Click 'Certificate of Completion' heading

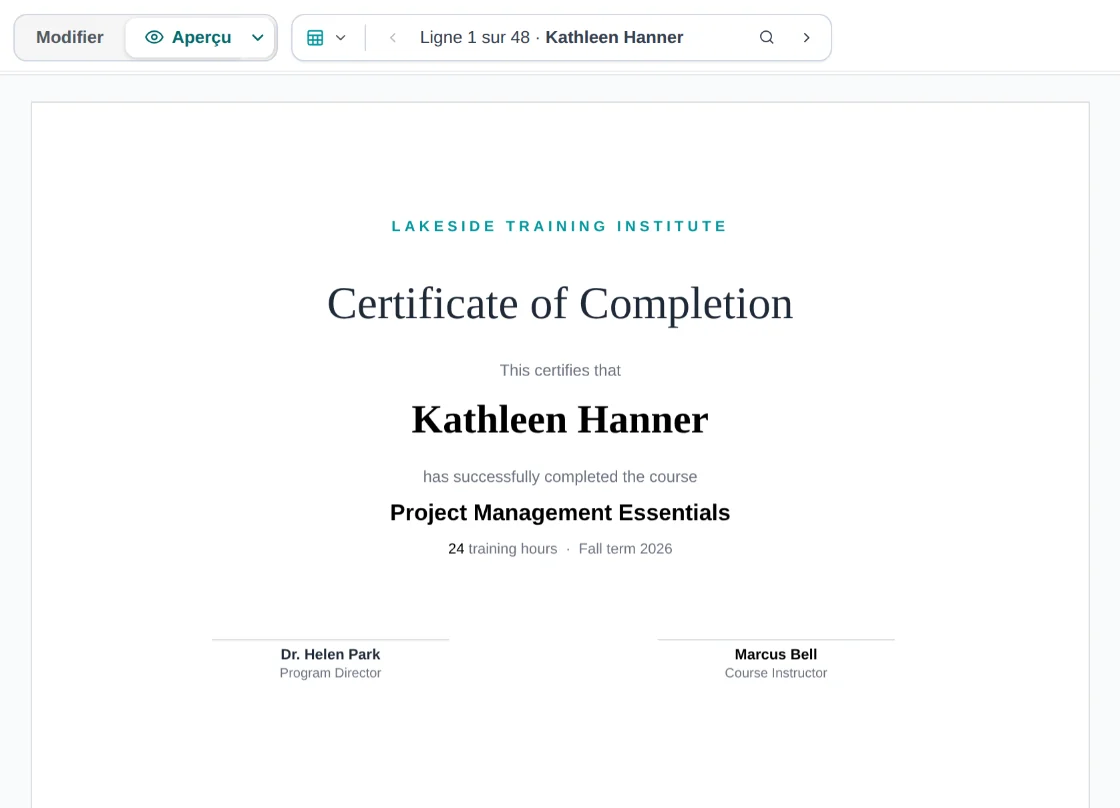[x=560, y=304]
